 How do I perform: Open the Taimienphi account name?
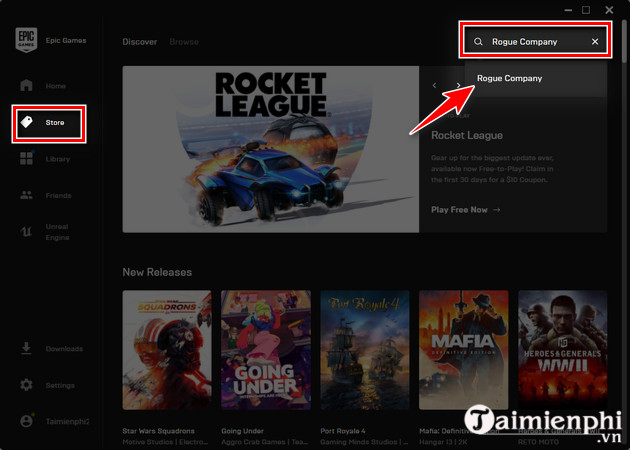click(x=67, y=421)
